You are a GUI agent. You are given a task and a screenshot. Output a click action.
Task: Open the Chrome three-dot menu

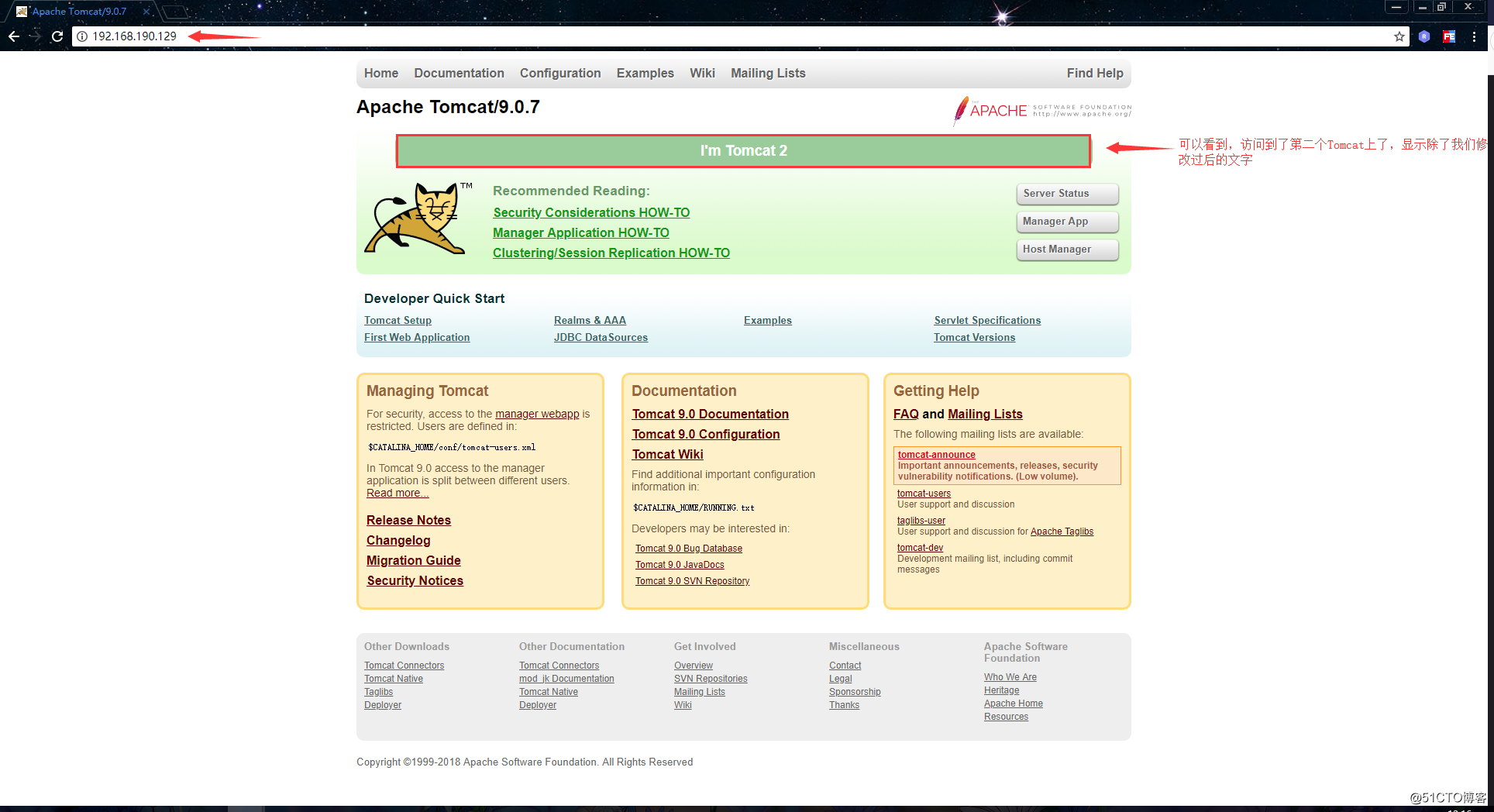pos(1474,36)
